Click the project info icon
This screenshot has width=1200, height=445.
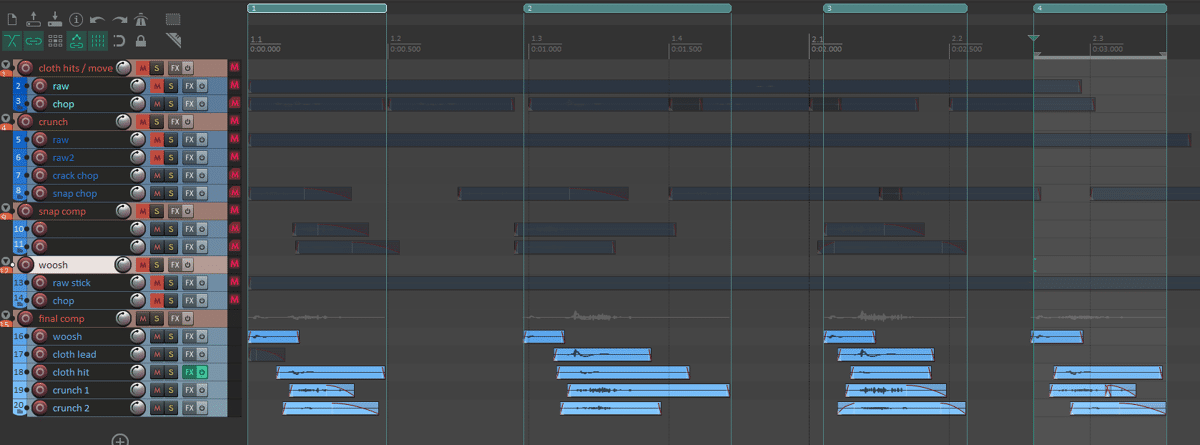point(76,19)
